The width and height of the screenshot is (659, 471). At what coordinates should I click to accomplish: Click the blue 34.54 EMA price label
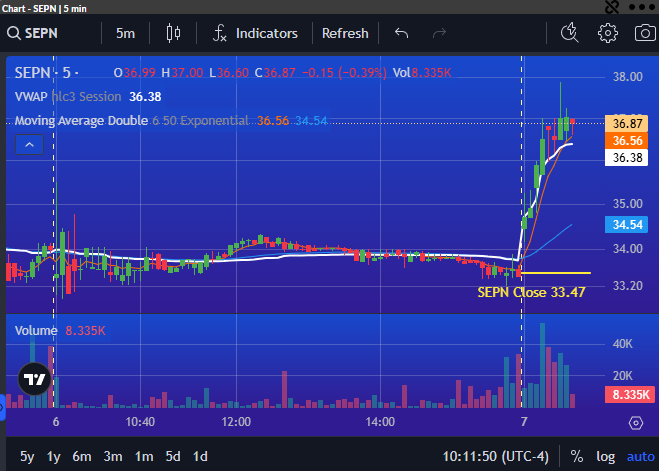click(626, 225)
